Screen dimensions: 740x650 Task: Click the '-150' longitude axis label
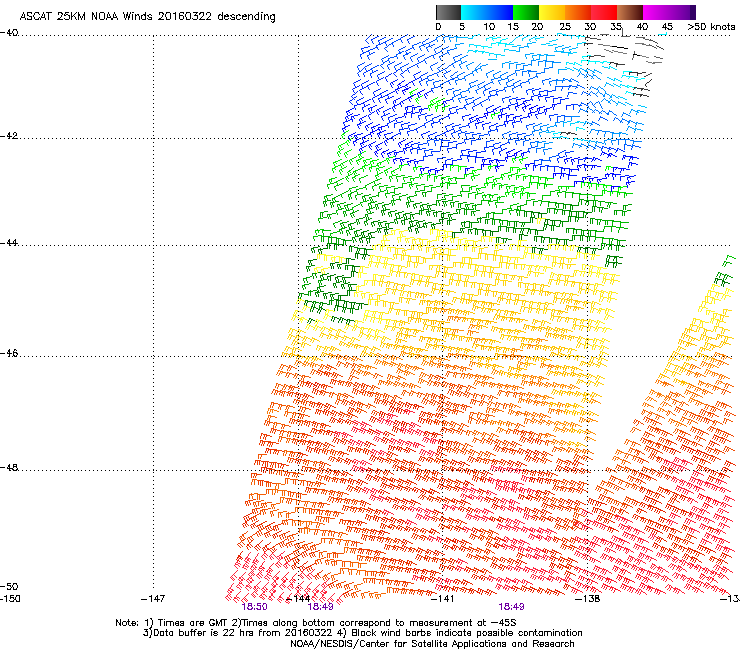click(10, 599)
